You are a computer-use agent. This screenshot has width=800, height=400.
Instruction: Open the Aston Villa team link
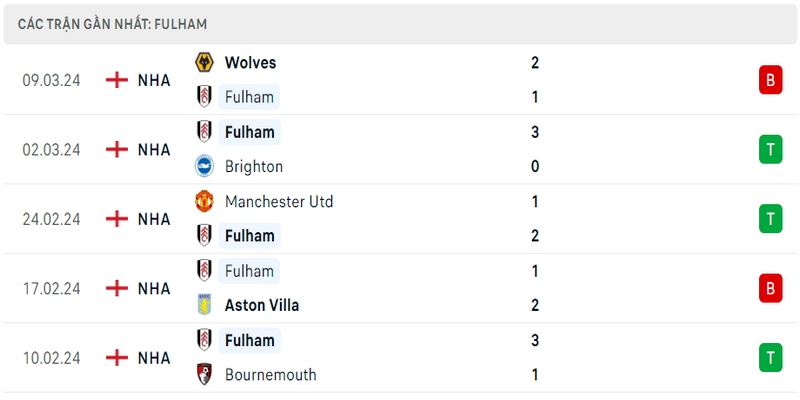(x=262, y=305)
